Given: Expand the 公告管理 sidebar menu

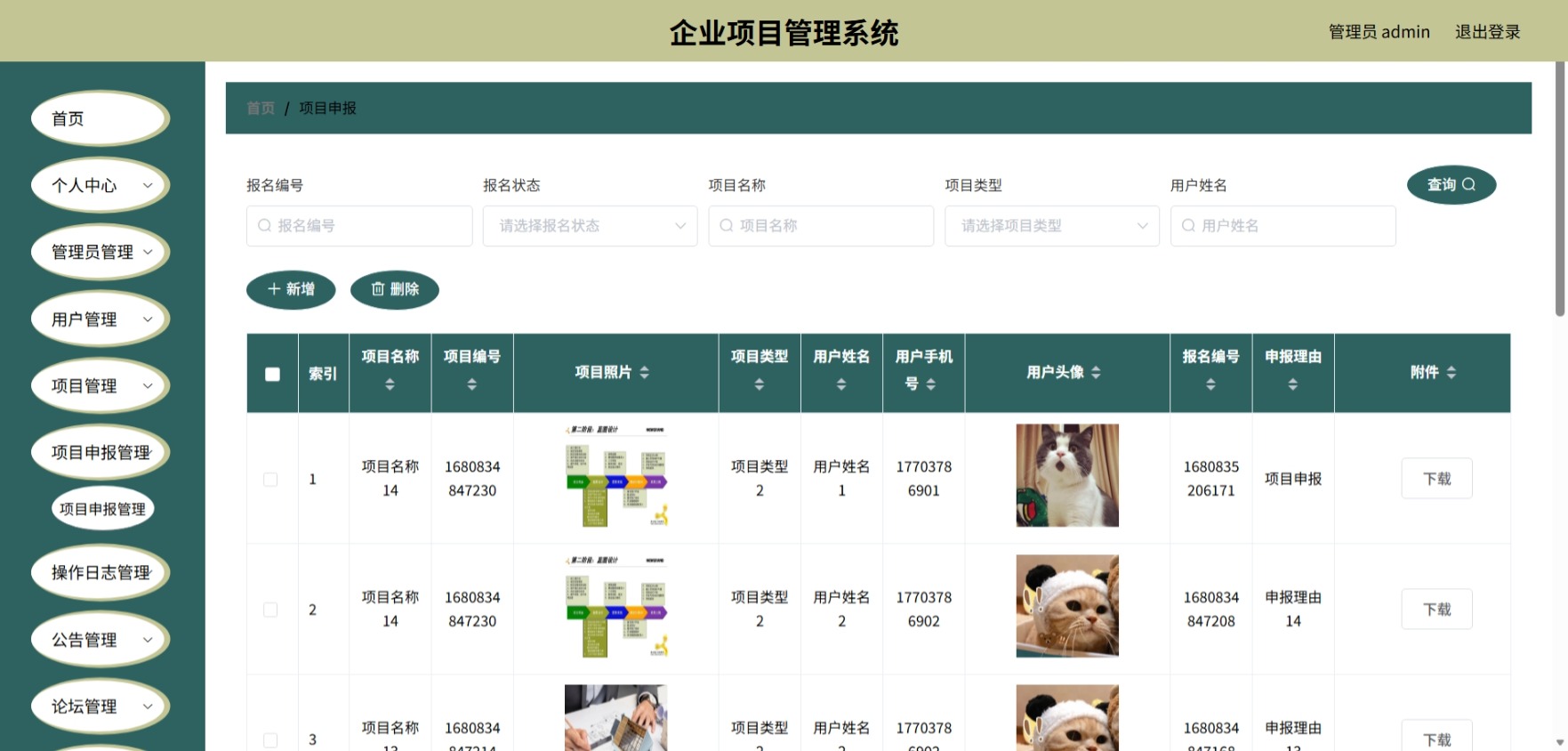Looking at the screenshot, I should (101, 639).
